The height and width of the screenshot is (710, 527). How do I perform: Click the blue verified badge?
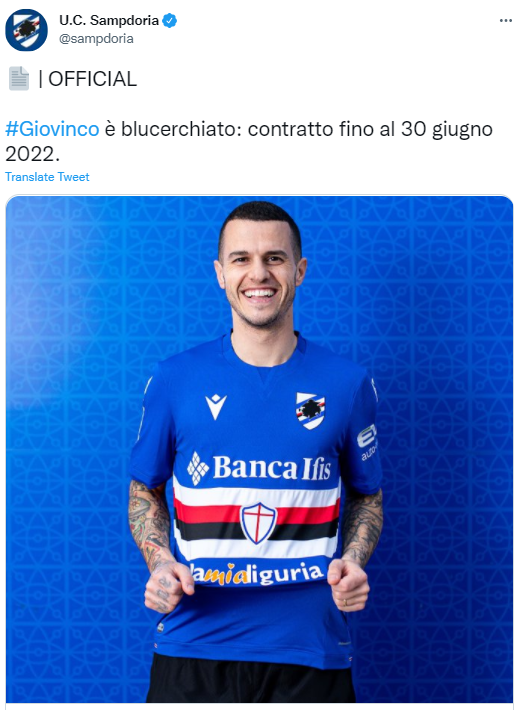(x=170, y=20)
